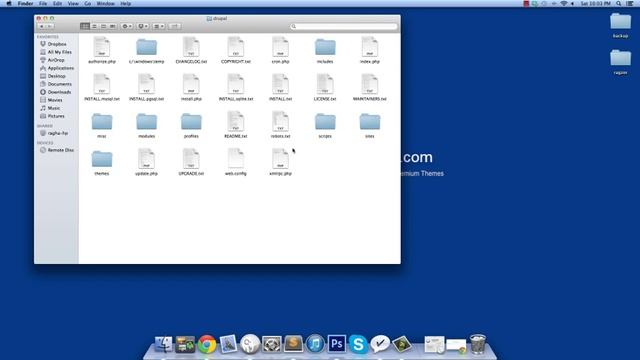640x360 pixels.
Task: Open Applications from the sidebar
Action: (x=57, y=68)
